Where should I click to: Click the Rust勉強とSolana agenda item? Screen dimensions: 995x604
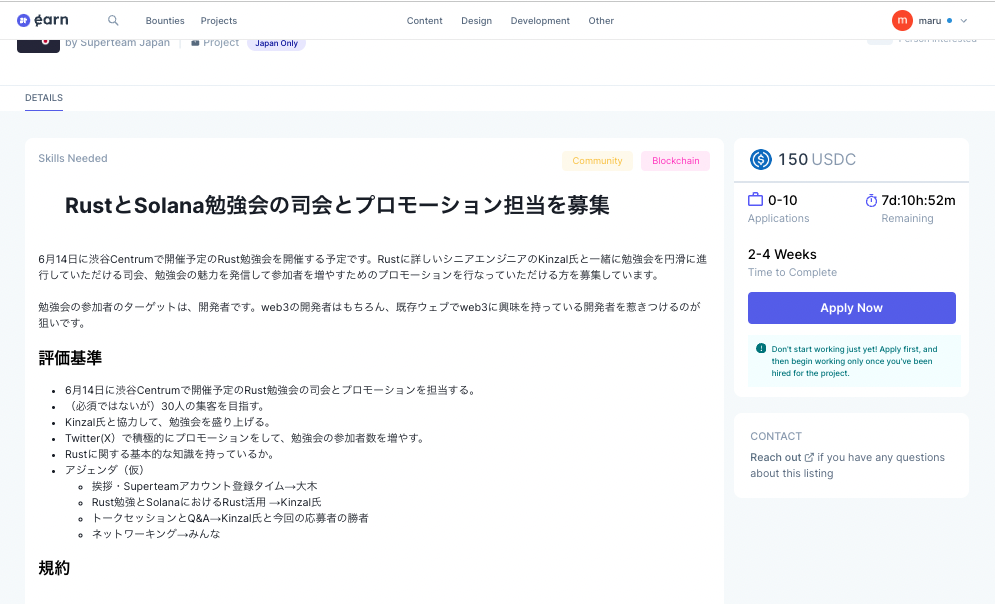click(206, 502)
